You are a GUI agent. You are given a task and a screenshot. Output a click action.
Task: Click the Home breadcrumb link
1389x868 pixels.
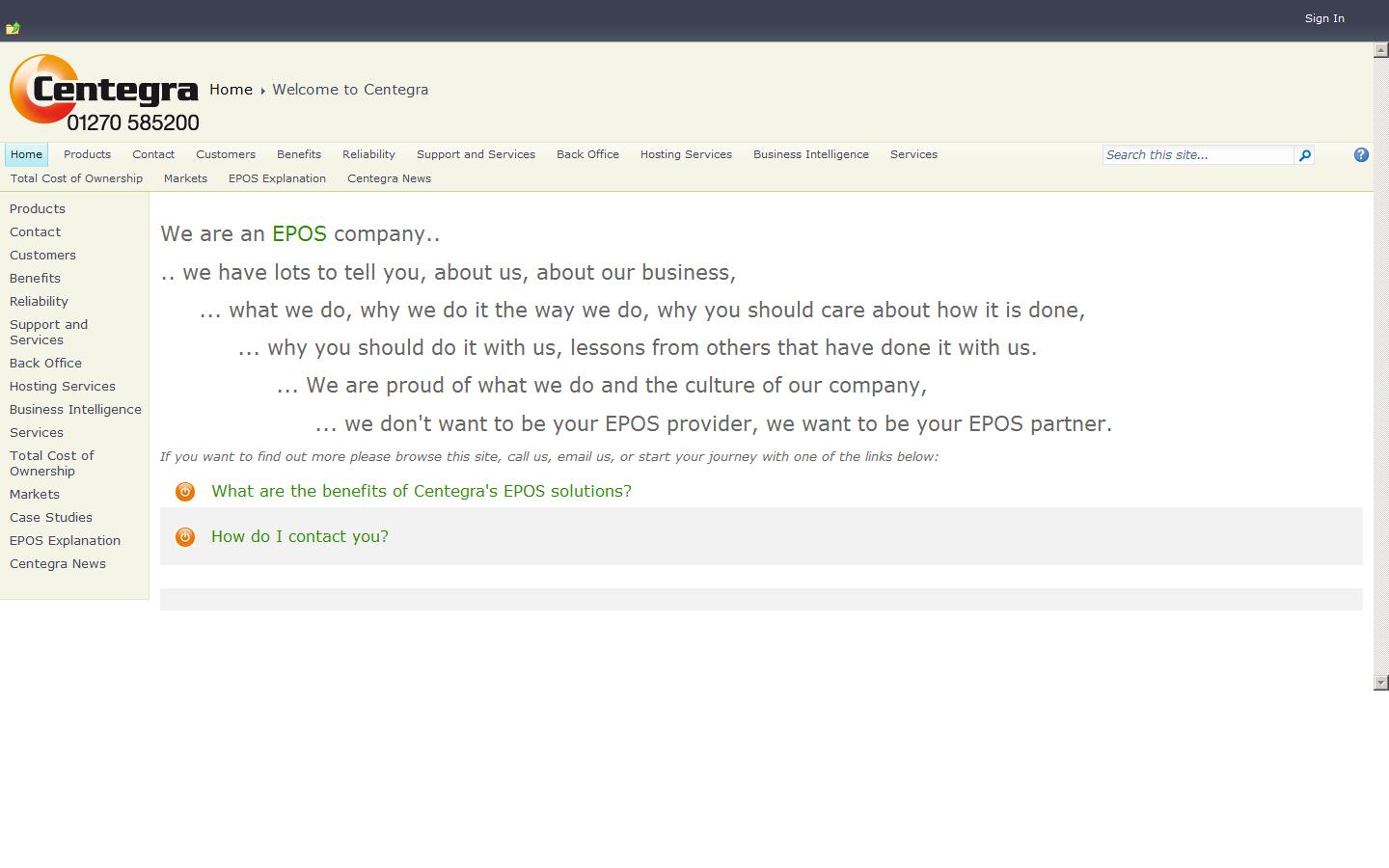click(x=231, y=90)
